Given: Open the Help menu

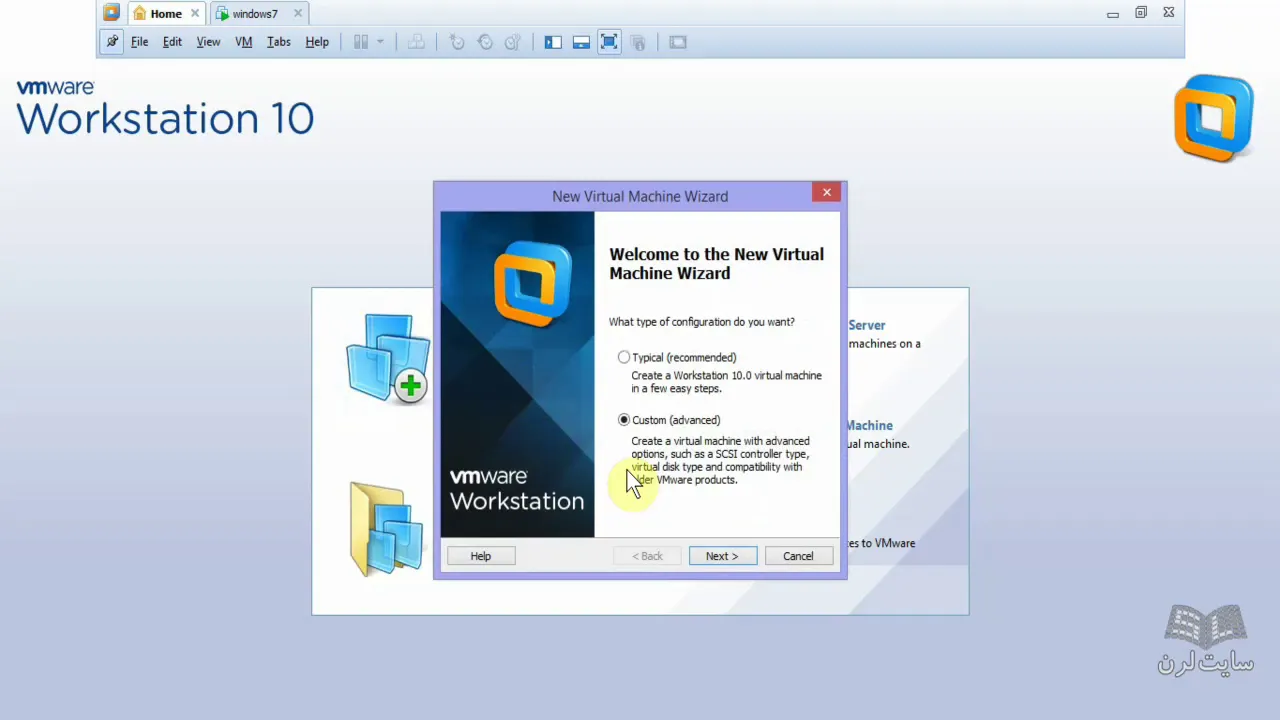Looking at the screenshot, I should click(317, 42).
